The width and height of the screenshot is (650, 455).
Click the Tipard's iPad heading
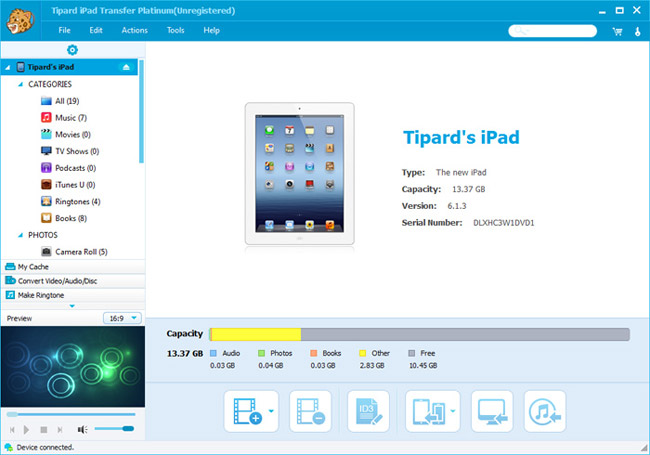pyautogui.click(x=461, y=137)
